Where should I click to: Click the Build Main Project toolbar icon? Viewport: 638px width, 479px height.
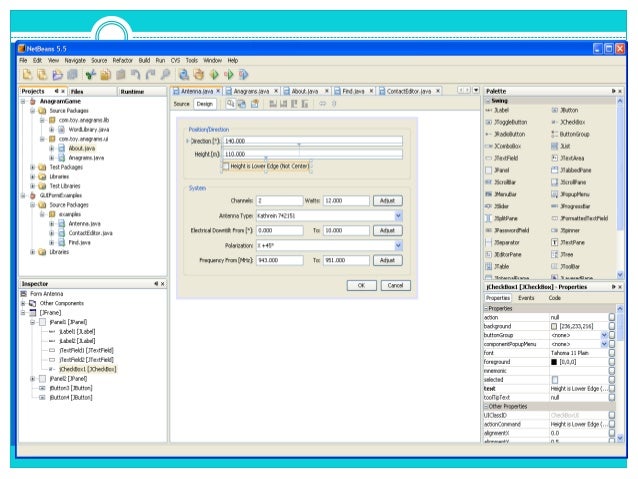coord(184,74)
